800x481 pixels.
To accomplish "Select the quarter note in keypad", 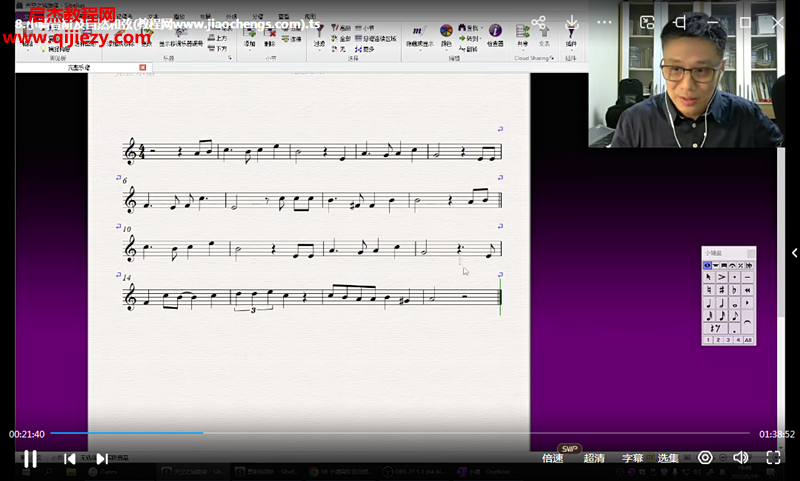I will [x=709, y=303].
